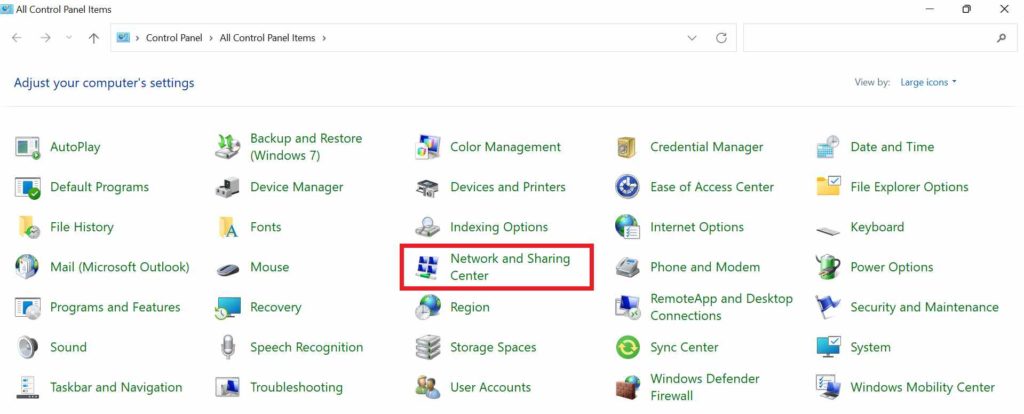Open the Device Manager icon
Screen dimensions: 1024x414
coord(228,187)
